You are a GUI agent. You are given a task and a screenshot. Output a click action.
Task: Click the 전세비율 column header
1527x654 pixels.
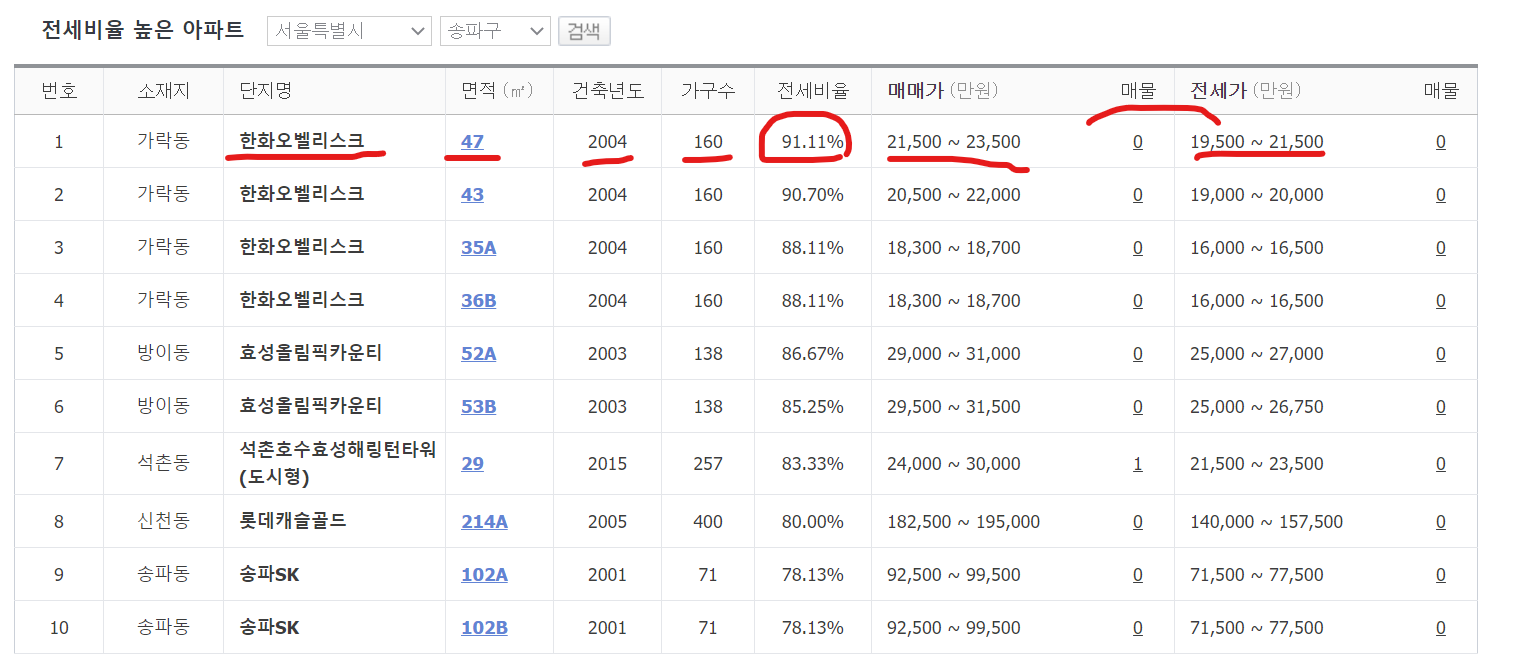click(813, 91)
